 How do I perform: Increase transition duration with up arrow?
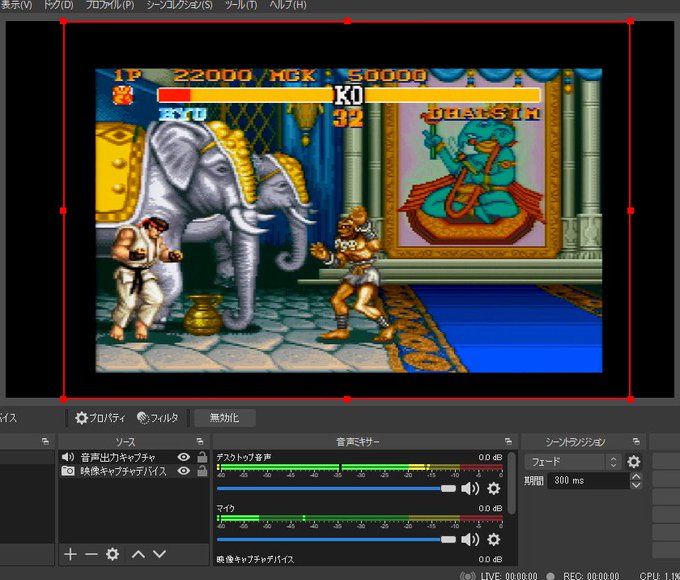coord(636,476)
